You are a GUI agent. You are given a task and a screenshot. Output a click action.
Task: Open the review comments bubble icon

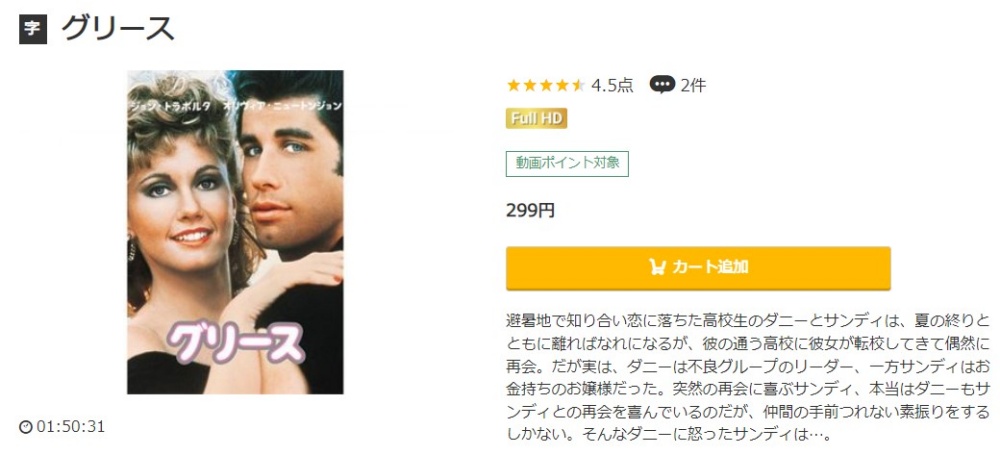[x=662, y=85]
